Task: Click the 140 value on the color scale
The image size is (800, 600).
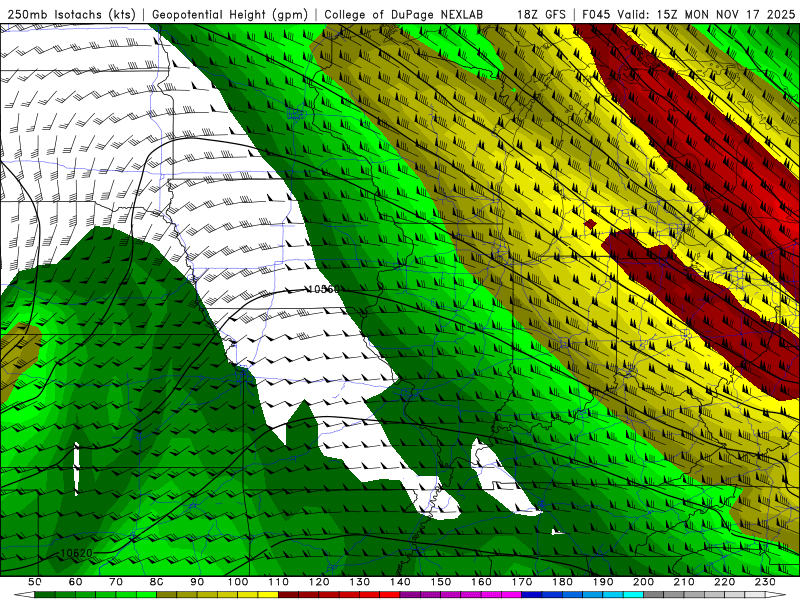Action: click(x=401, y=582)
